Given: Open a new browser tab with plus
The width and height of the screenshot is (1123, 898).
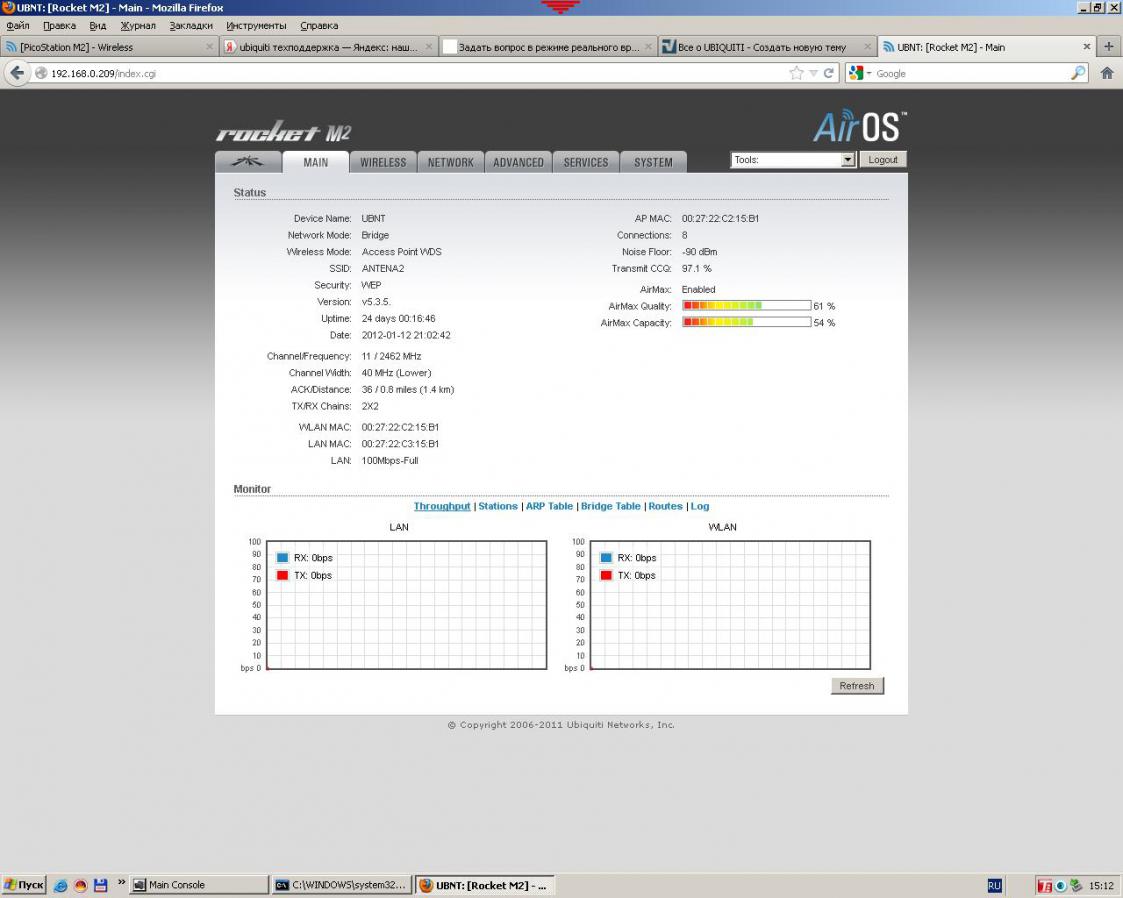Looking at the screenshot, I should point(1109,47).
